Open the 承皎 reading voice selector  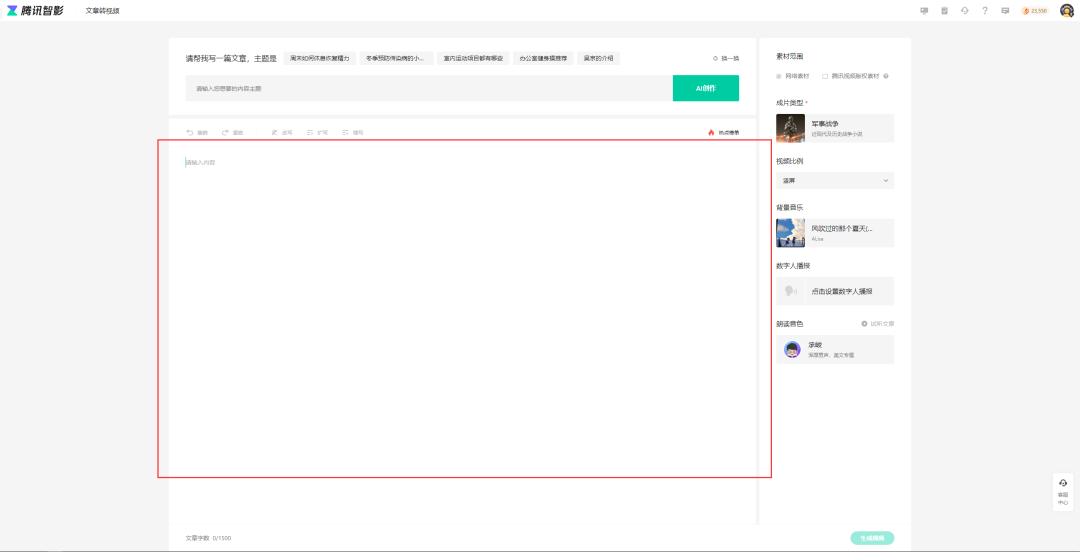[835, 349]
